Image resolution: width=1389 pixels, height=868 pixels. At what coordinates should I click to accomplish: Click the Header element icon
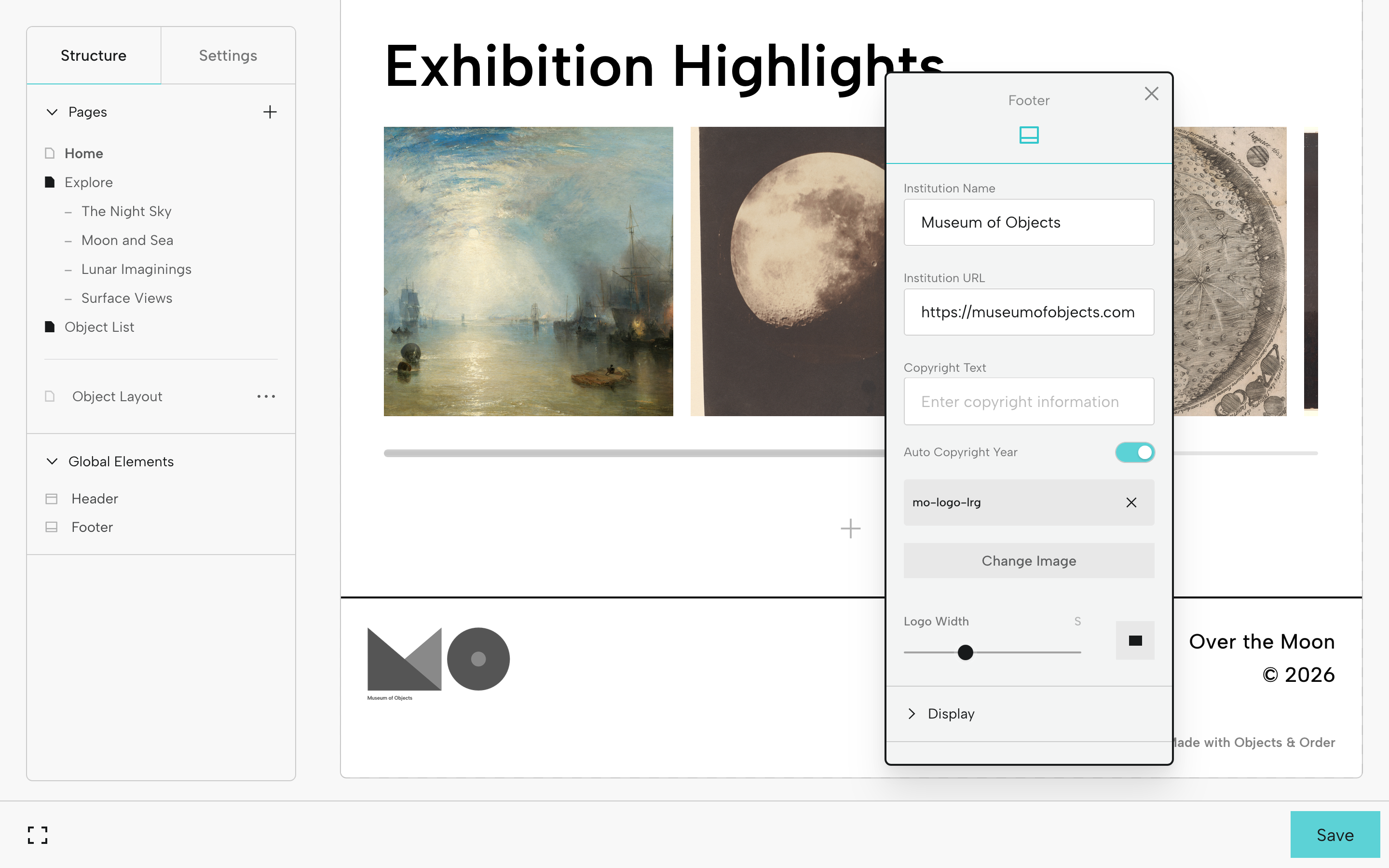coord(51,499)
